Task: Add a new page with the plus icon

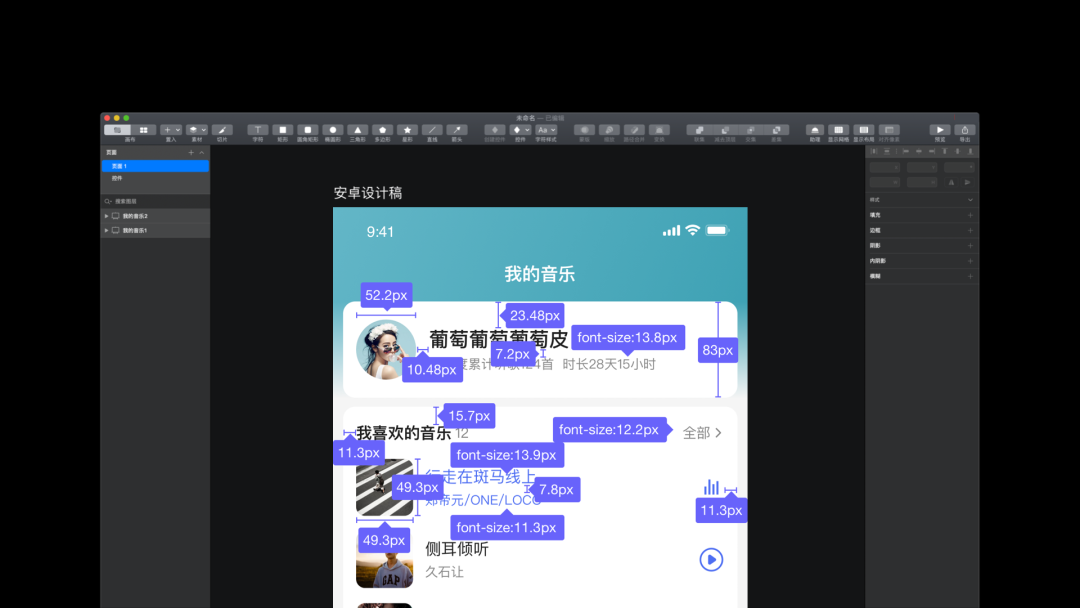Action: [x=191, y=152]
